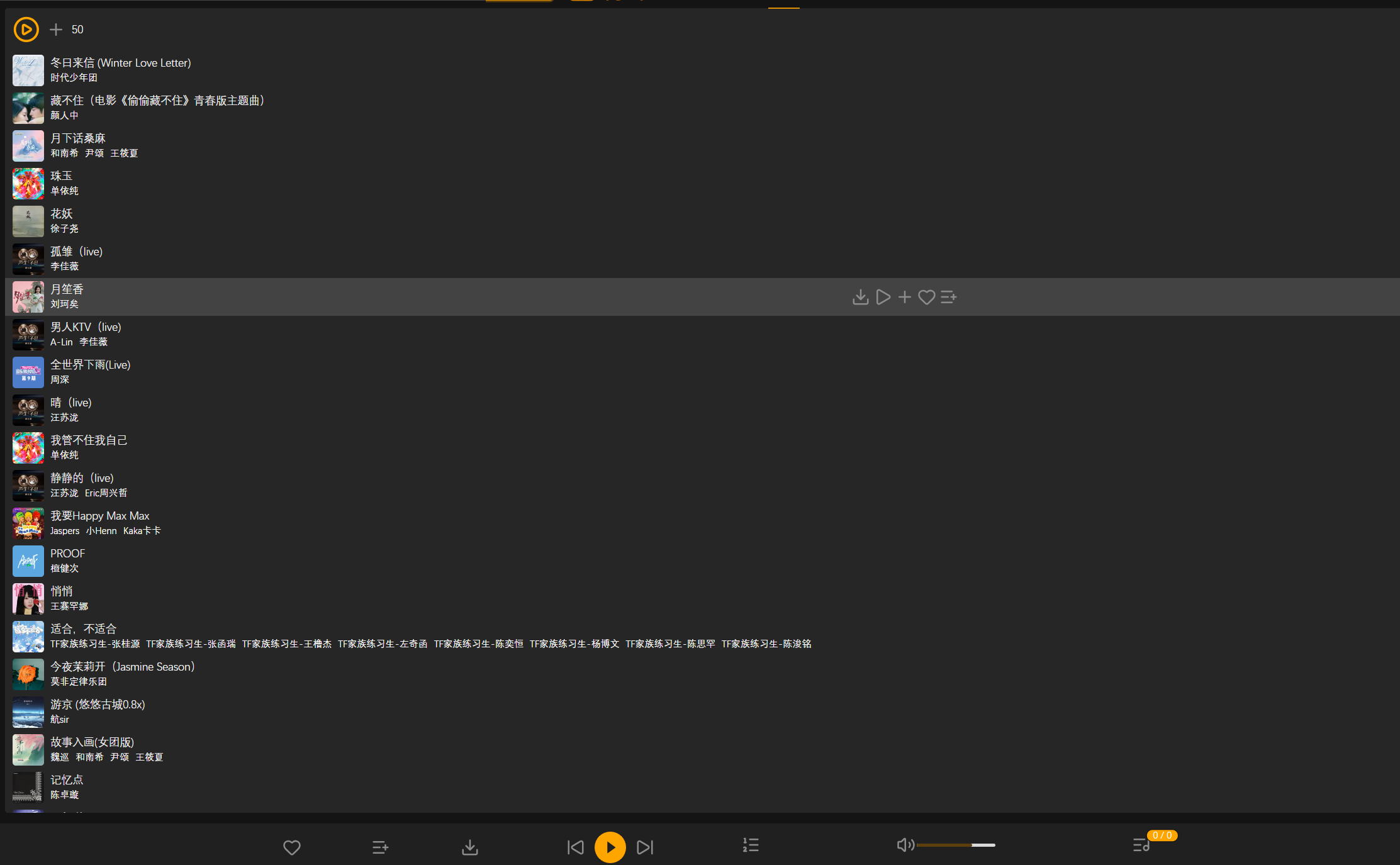1400x865 pixels.
Task: Switch the sequential playback mode icon
Action: [751, 845]
